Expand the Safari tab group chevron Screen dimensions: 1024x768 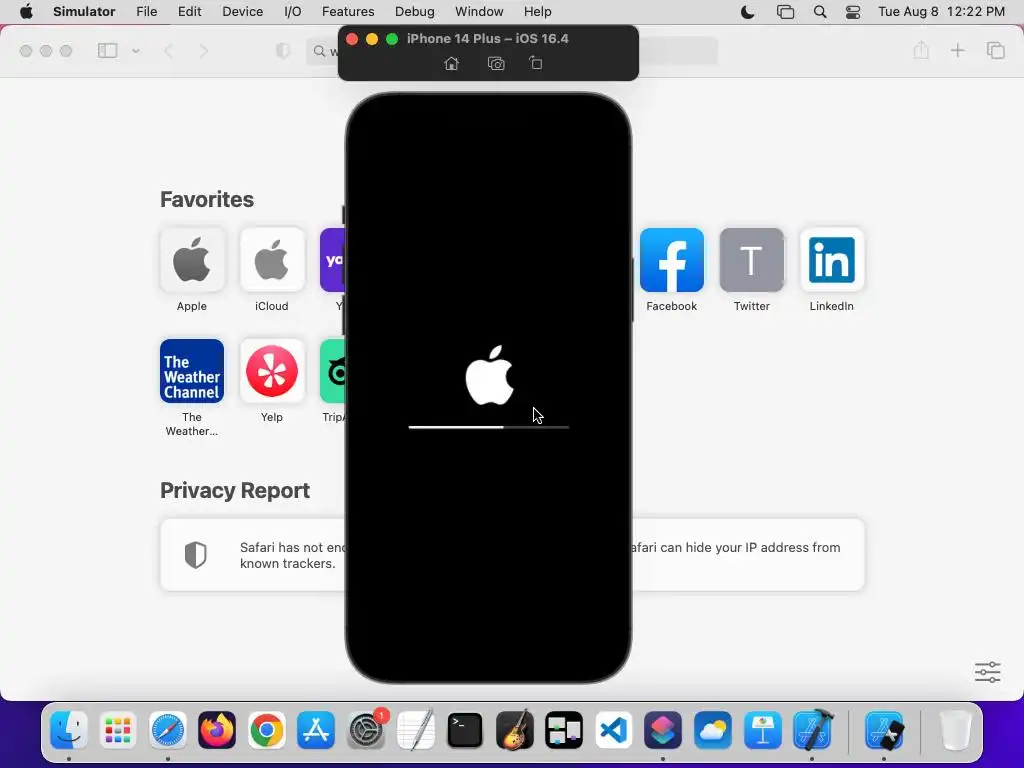coord(136,50)
